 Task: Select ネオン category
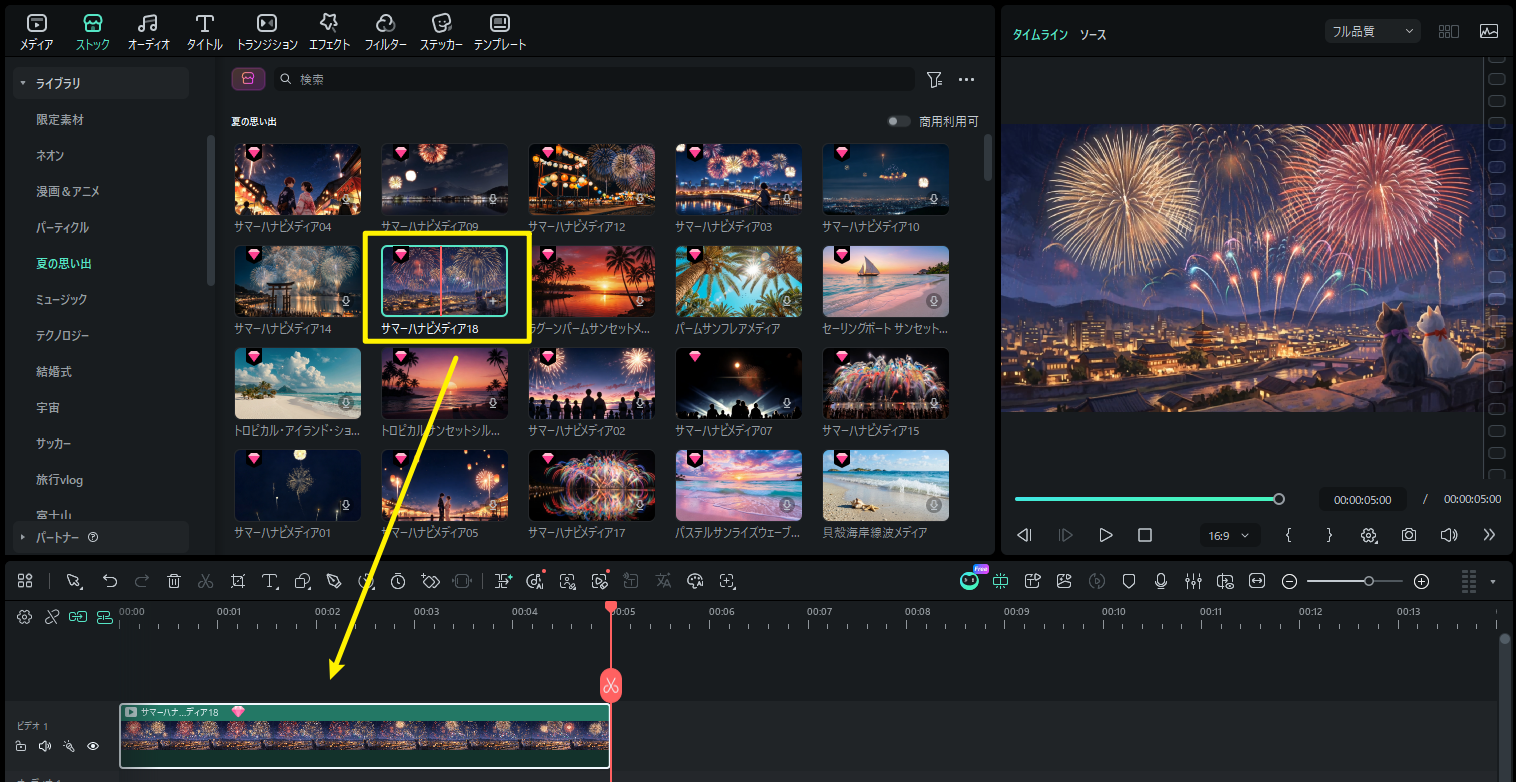(50, 156)
